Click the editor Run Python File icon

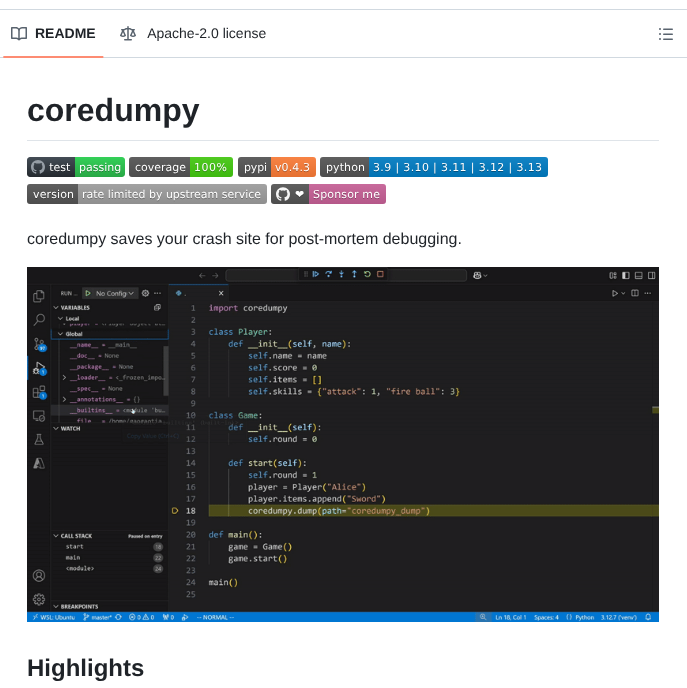pos(615,293)
